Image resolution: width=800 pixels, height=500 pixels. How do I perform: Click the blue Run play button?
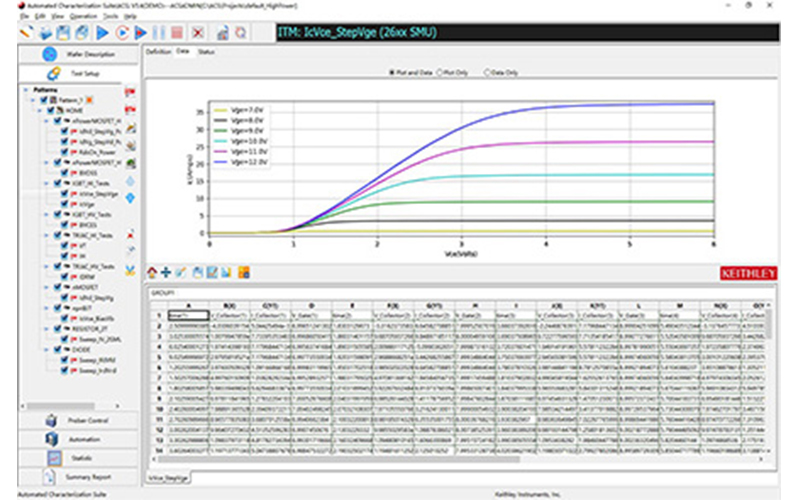click(103, 33)
